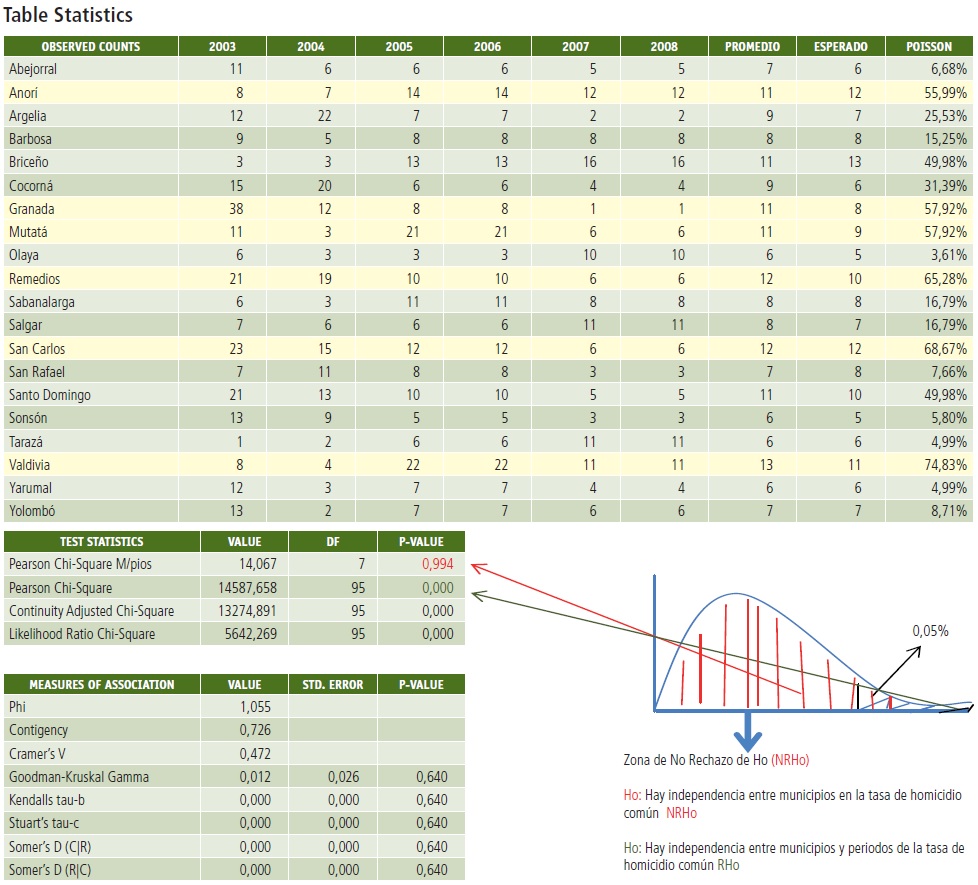Click the POISSON column header
Viewport: 978px width, 885px height.
point(928,47)
